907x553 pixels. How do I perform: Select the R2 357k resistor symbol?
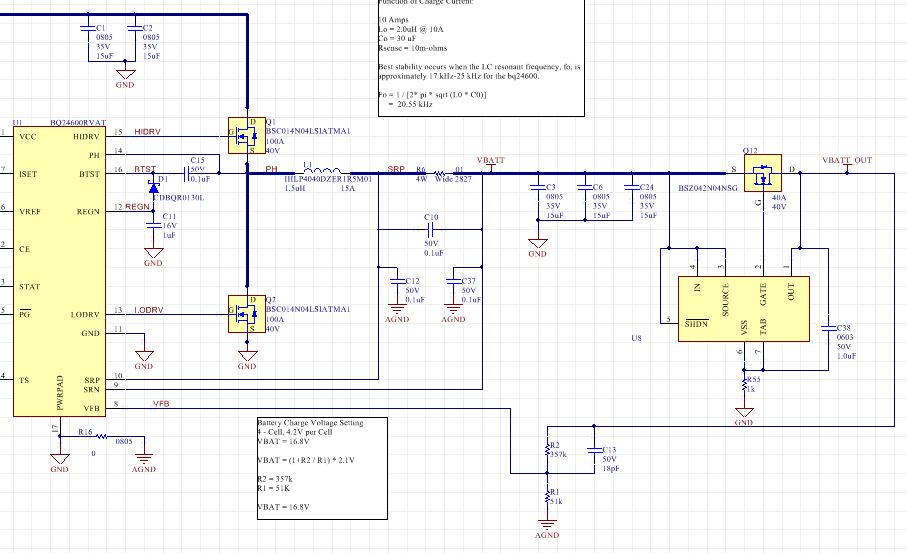547,449
